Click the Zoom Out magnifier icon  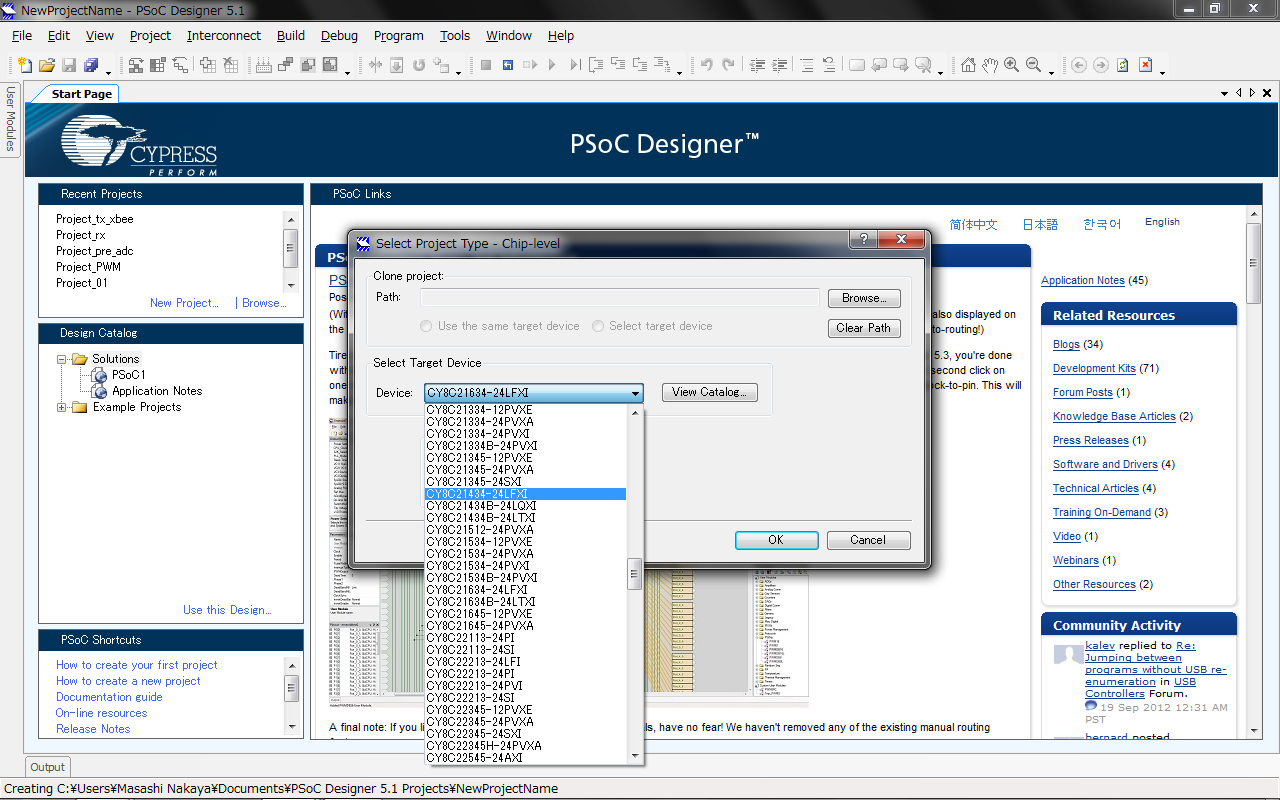coord(1033,65)
